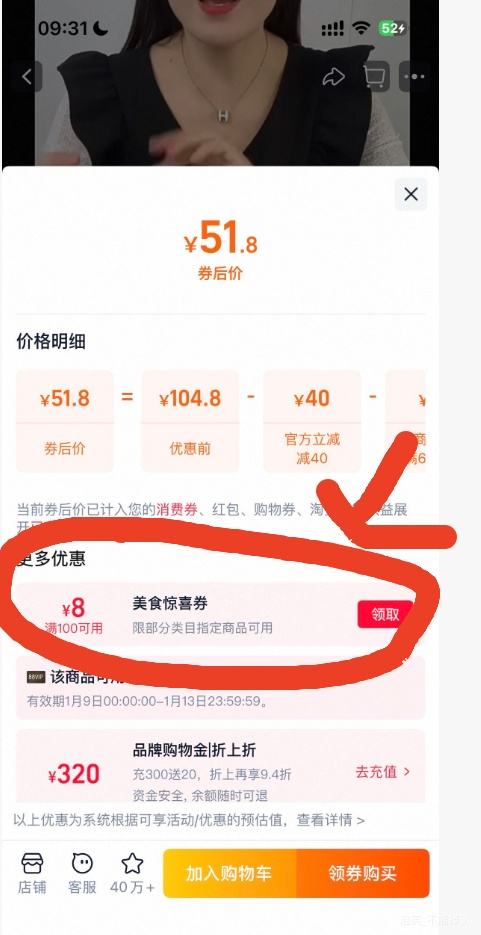Select the ¥40 官方立减 discount card
This screenshot has height=935, width=481.
pos(312,421)
